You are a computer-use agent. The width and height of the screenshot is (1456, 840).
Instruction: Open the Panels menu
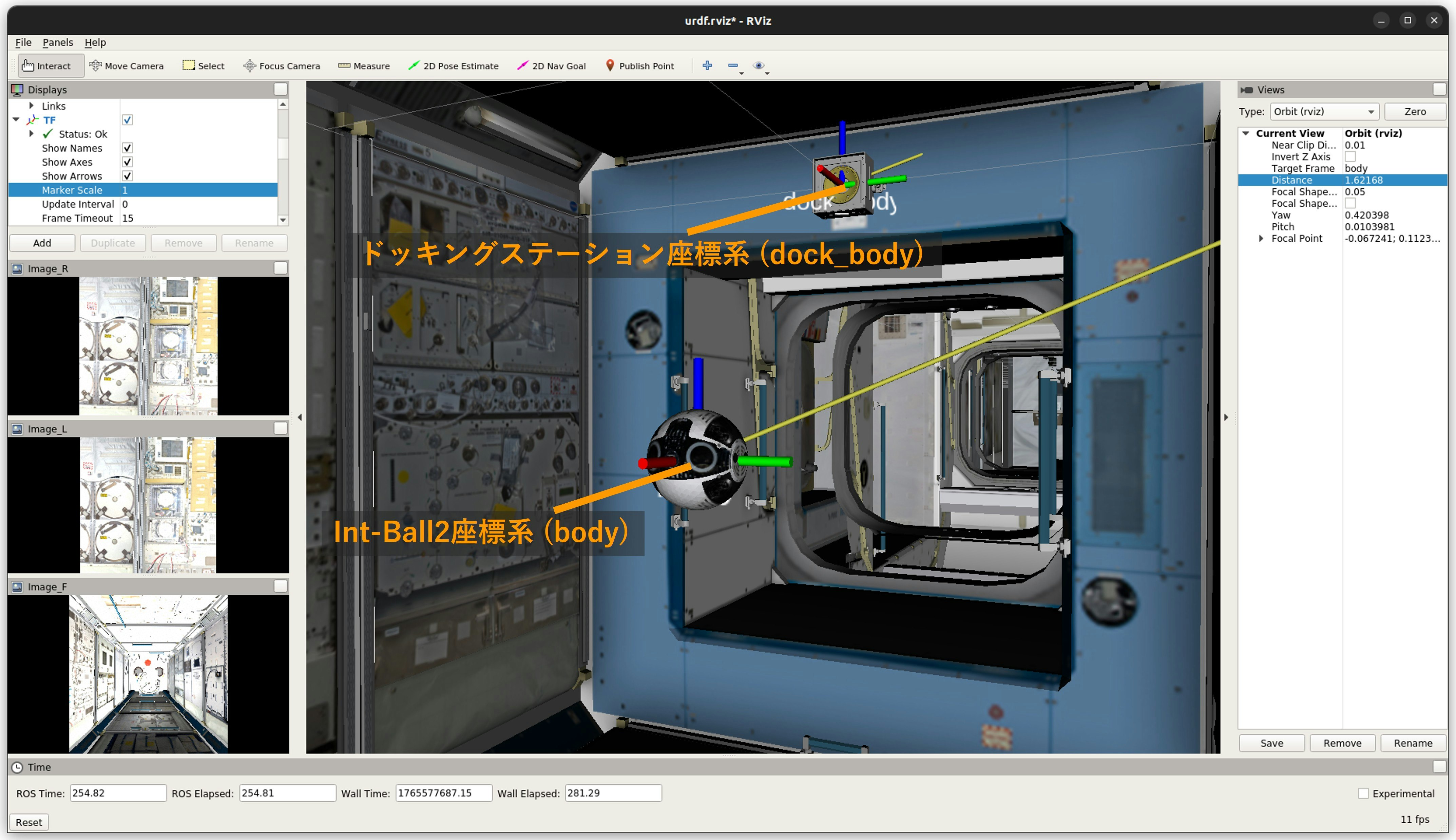[58, 42]
